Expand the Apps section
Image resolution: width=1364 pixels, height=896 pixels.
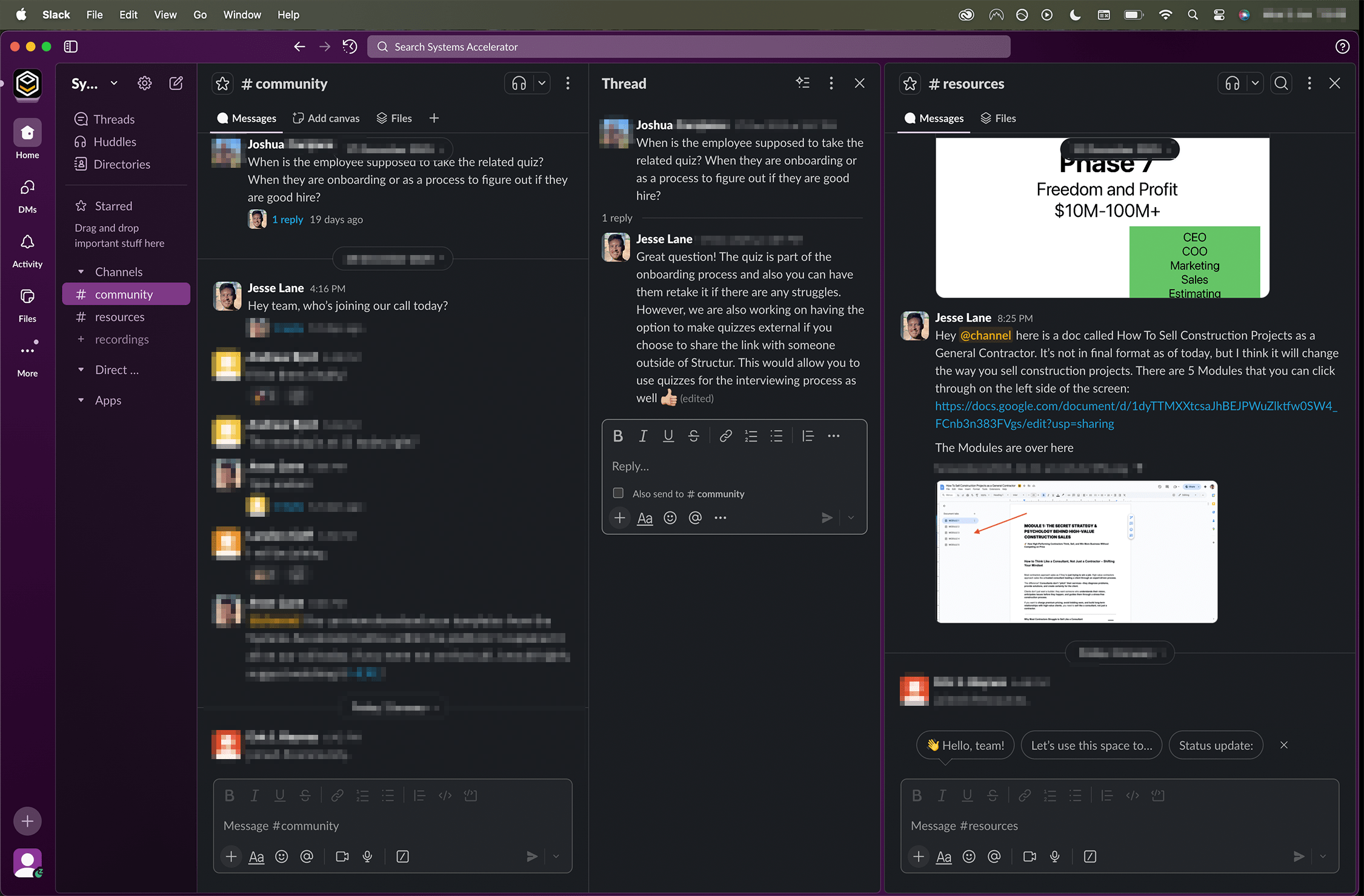click(81, 400)
